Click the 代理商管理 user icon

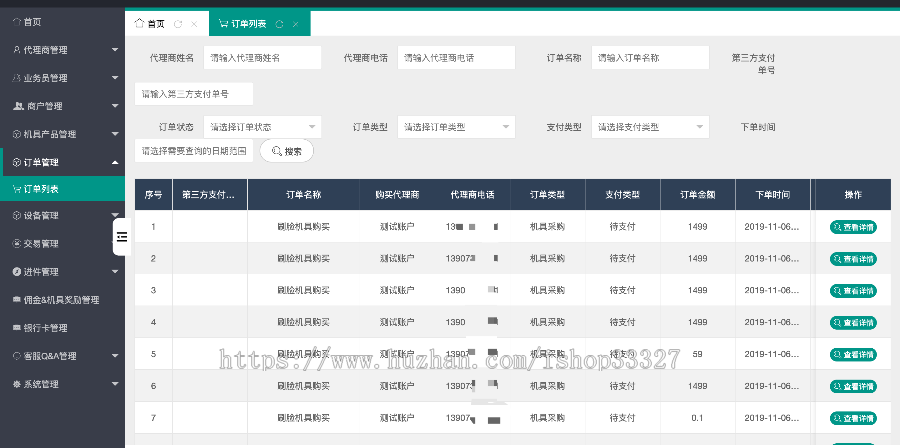[x=16, y=50]
